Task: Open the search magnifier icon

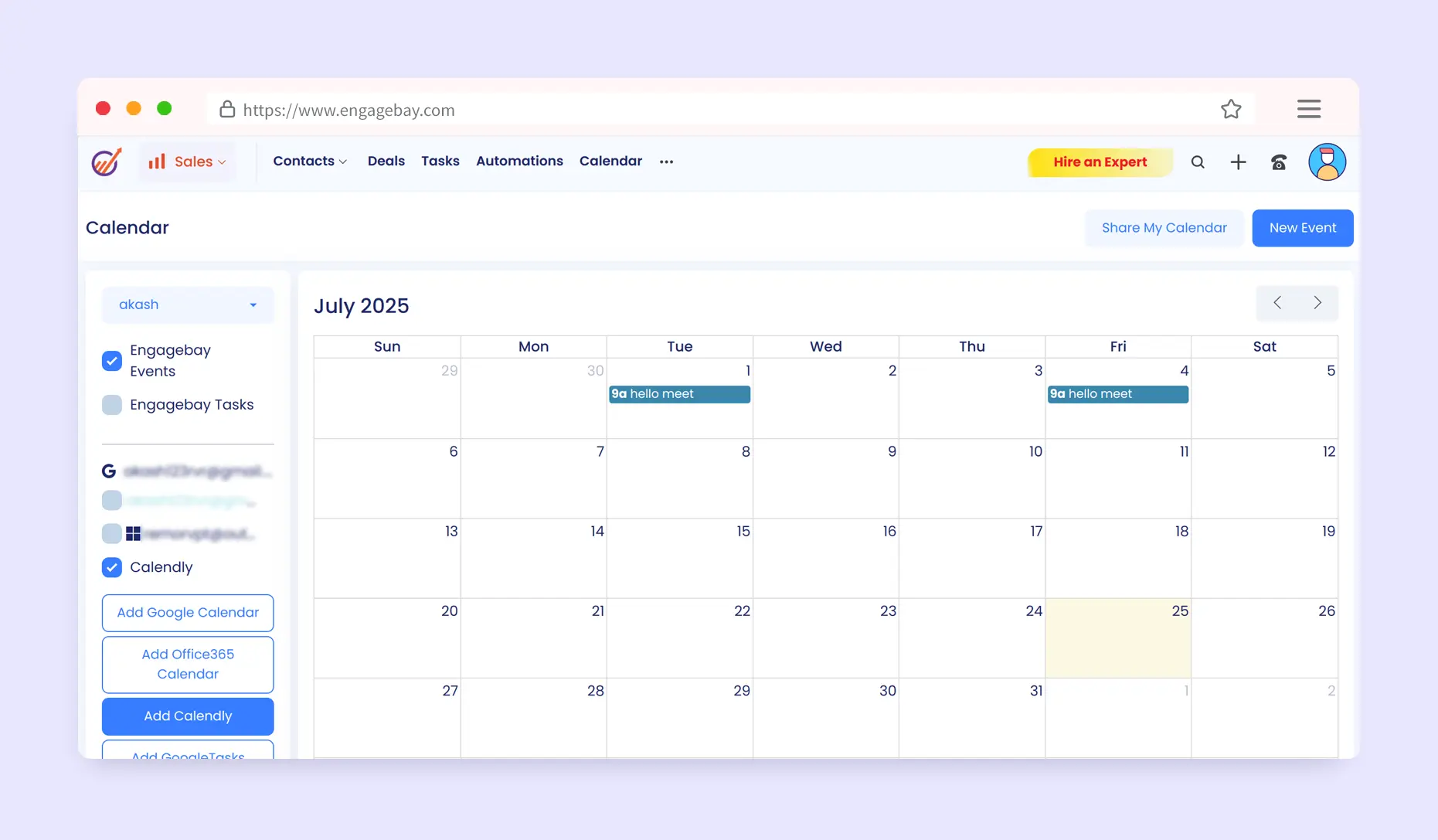Action: [1198, 162]
